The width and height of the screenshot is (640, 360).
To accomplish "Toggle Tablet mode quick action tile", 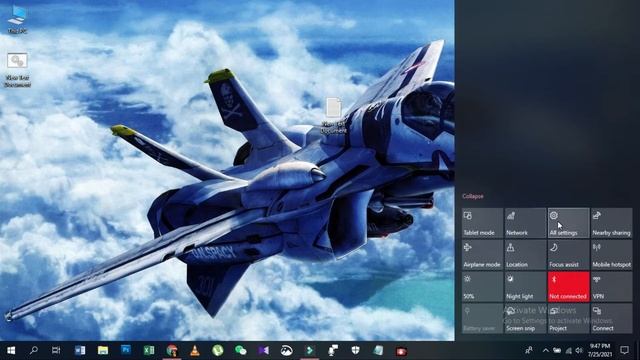I will pyautogui.click(x=482, y=223).
